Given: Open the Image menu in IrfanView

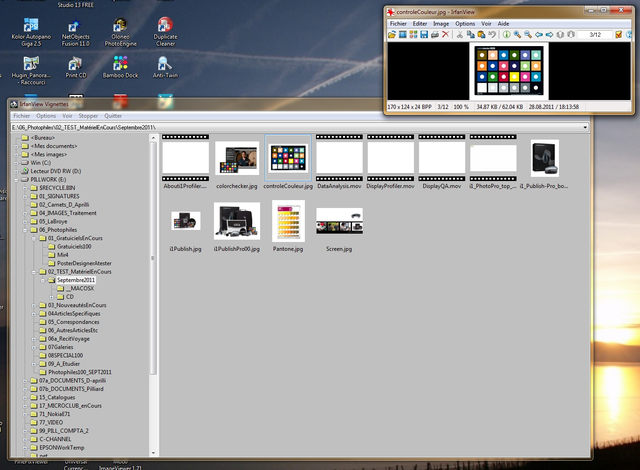Looking at the screenshot, I should click(x=439, y=22).
